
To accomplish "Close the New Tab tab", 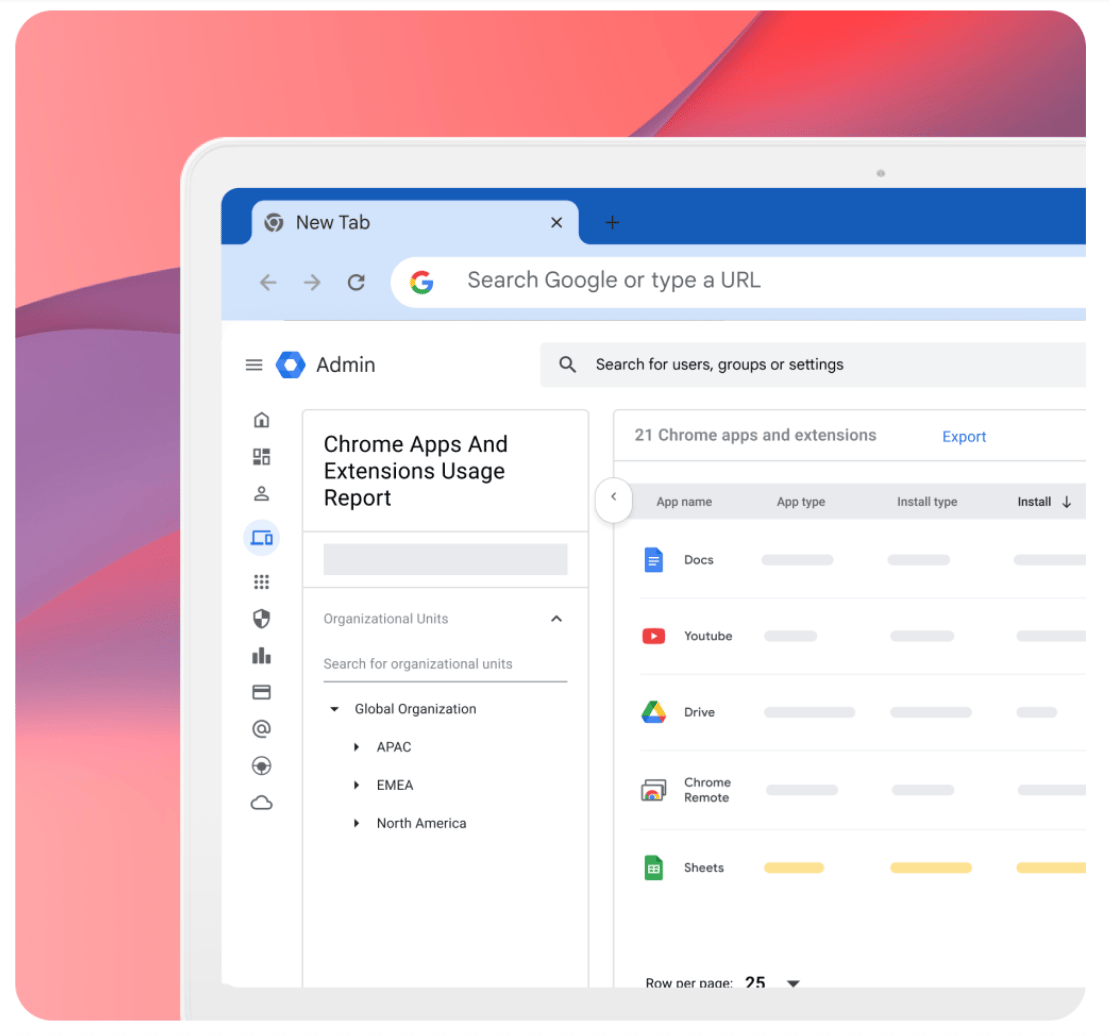I will click(x=556, y=222).
